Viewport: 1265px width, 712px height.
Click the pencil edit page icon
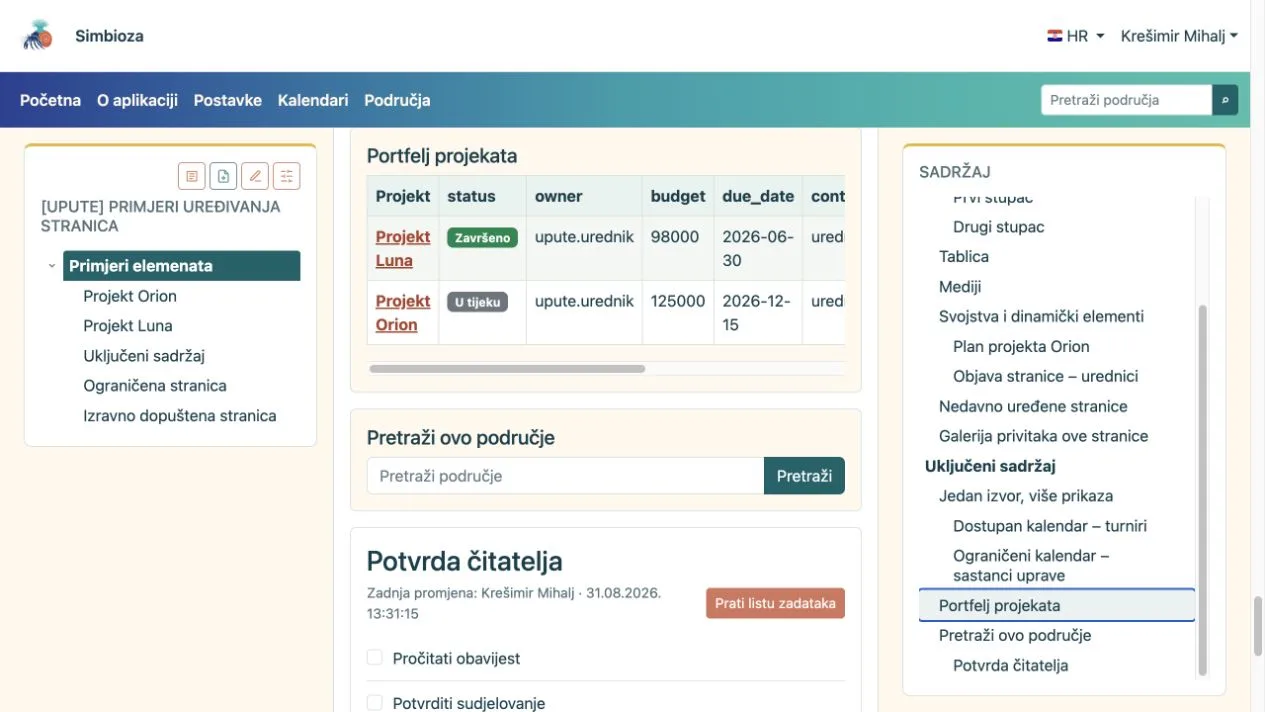coord(255,176)
